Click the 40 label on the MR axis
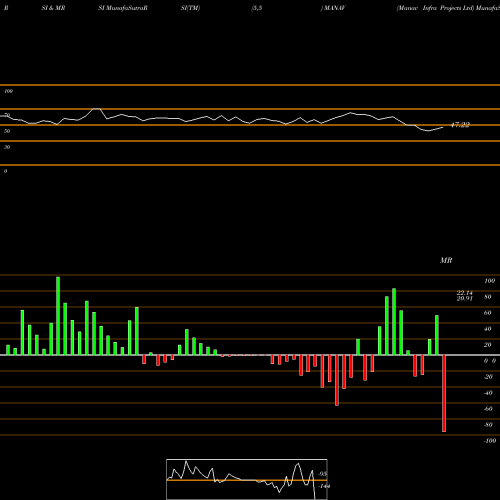Viewport: 500px width, 500px height. pos(488,329)
